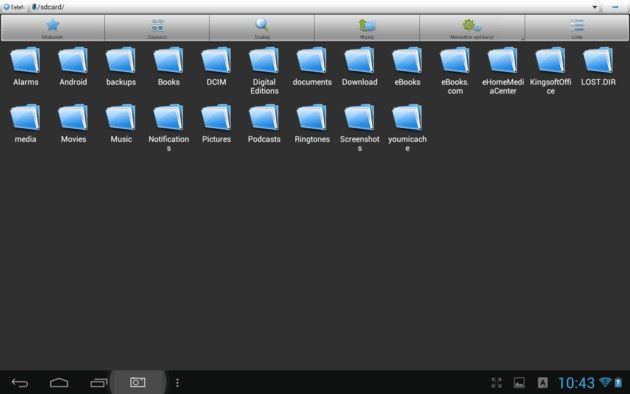The width and height of the screenshot is (630, 394).
Task: Tap the 10:43 clock in status bar
Action: [576, 383]
